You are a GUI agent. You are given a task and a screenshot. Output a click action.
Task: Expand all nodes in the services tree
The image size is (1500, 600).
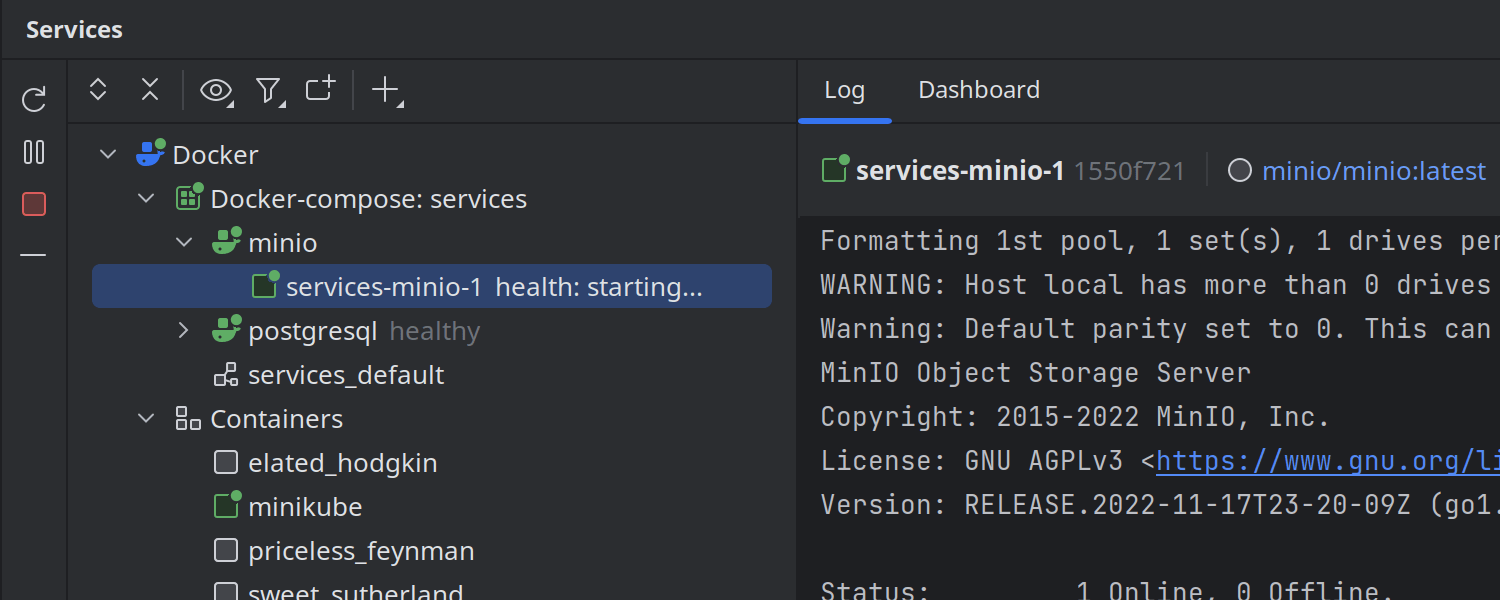pyautogui.click(x=98, y=90)
